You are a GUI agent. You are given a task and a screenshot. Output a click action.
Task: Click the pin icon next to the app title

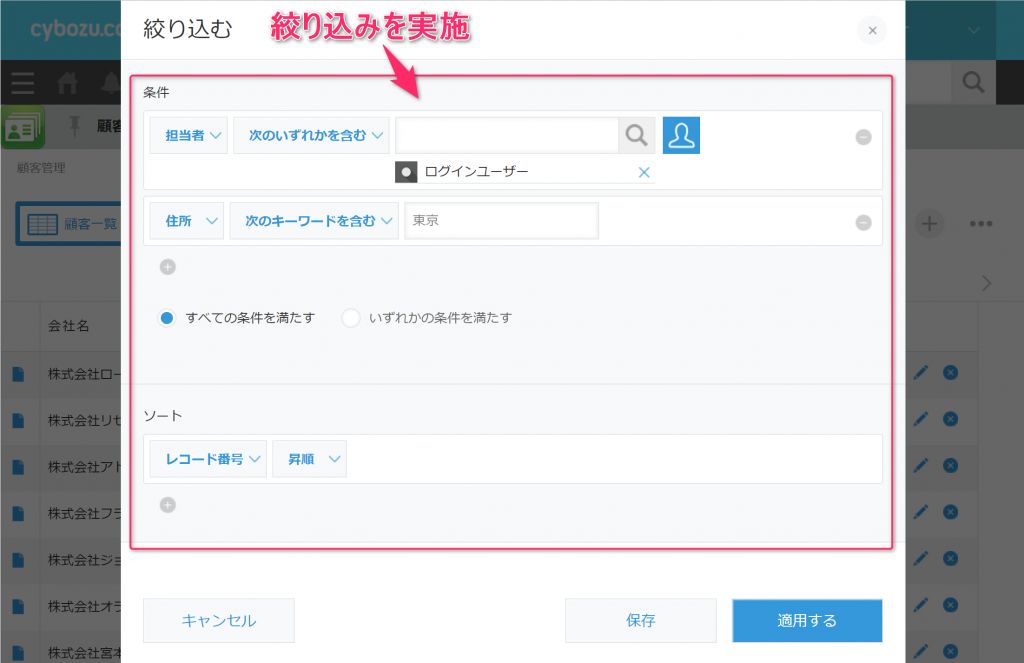[74, 125]
